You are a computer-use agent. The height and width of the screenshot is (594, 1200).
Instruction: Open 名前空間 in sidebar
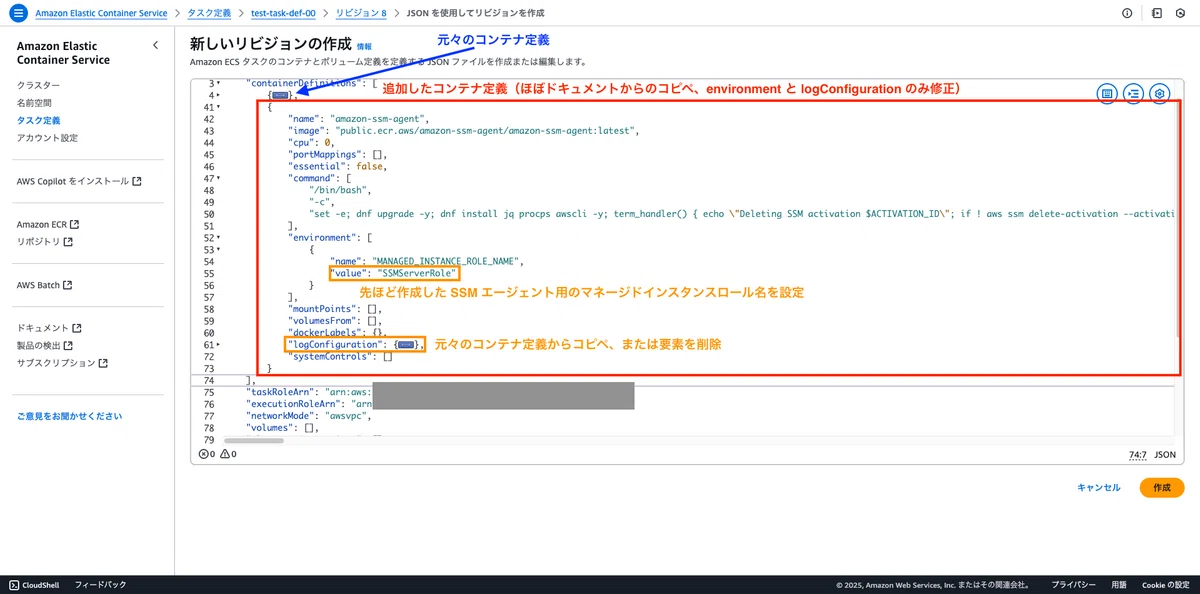pyautogui.click(x=34, y=103)
